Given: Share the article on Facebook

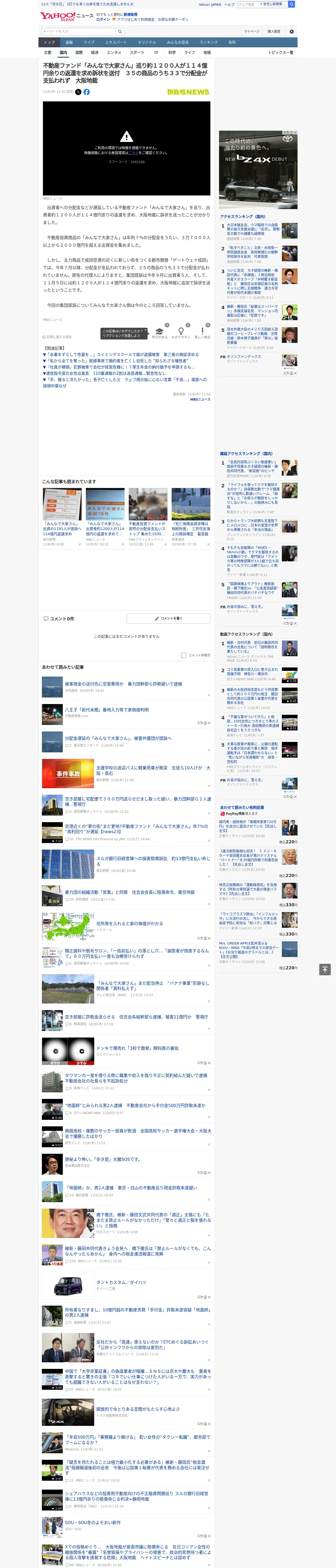Looking at the screenshot, I should pos(87,92).
